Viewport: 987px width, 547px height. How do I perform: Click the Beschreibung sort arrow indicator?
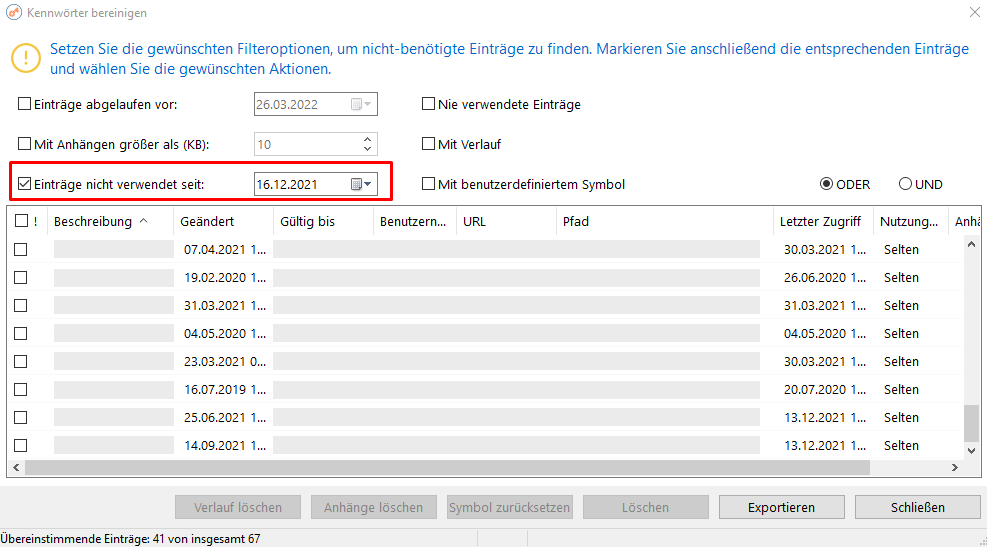(x=144, y=221)
